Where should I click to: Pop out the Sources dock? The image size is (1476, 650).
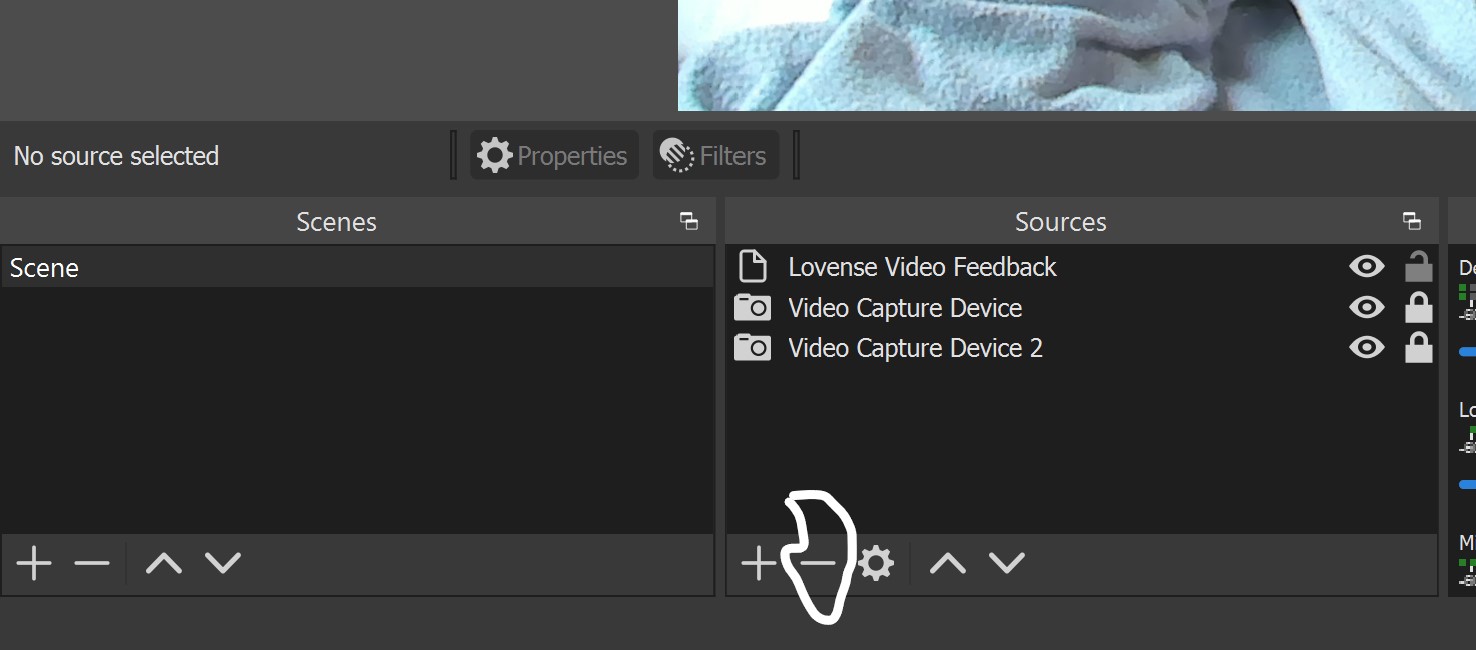[x=1411, y=221]
